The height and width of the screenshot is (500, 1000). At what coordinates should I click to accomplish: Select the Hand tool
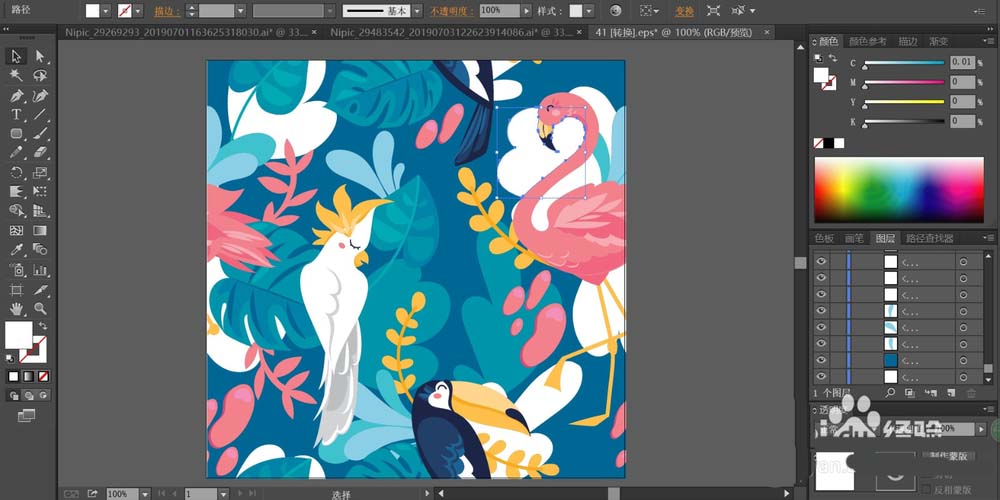tap(17, 309)
